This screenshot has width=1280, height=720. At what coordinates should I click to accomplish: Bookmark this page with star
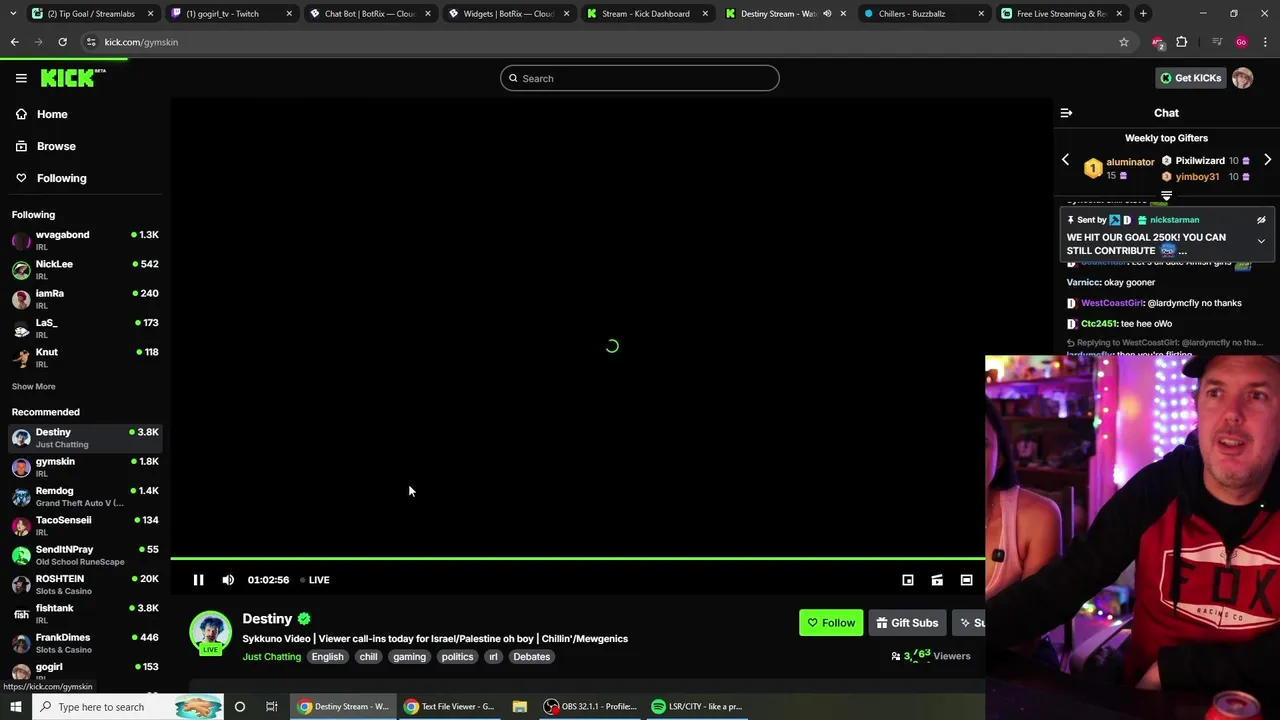point(1124,42)
